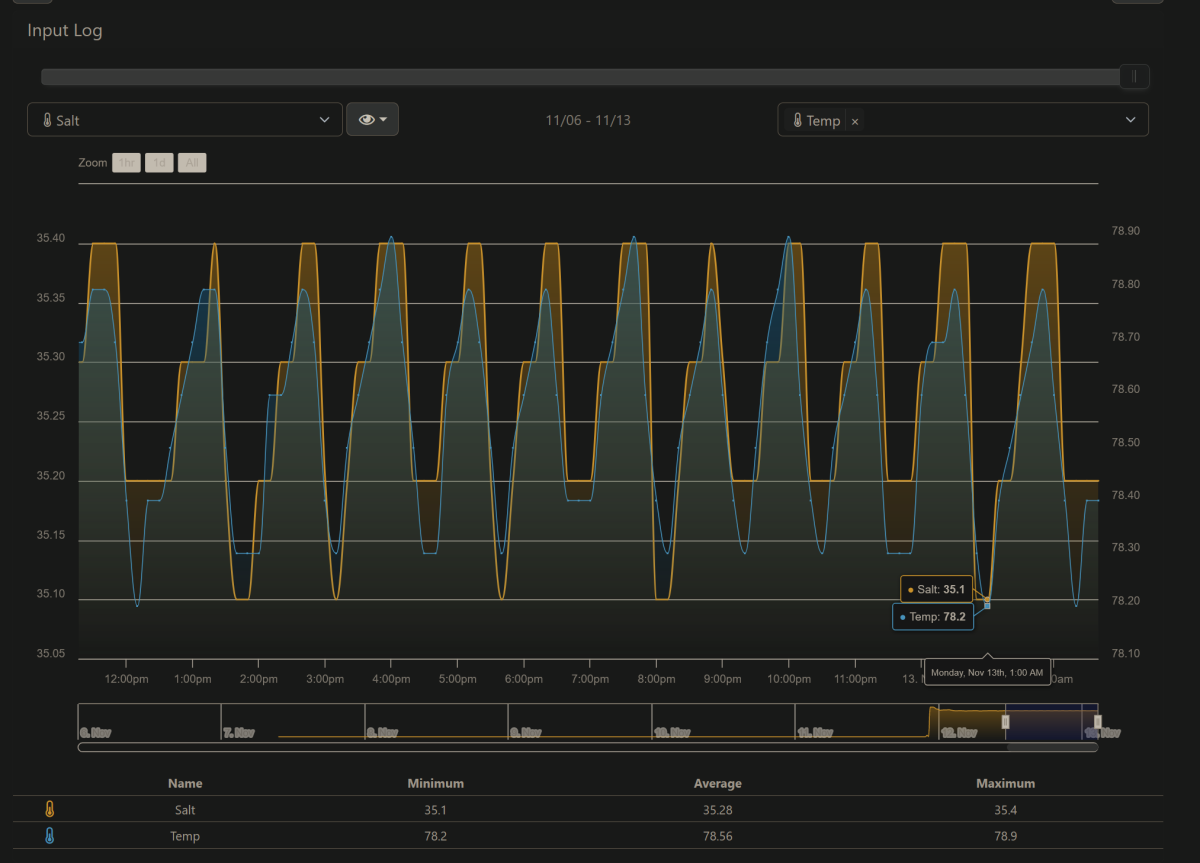
Task: Click the Maximum column header
Action: pyautogui.click(x=1005, y=783)
